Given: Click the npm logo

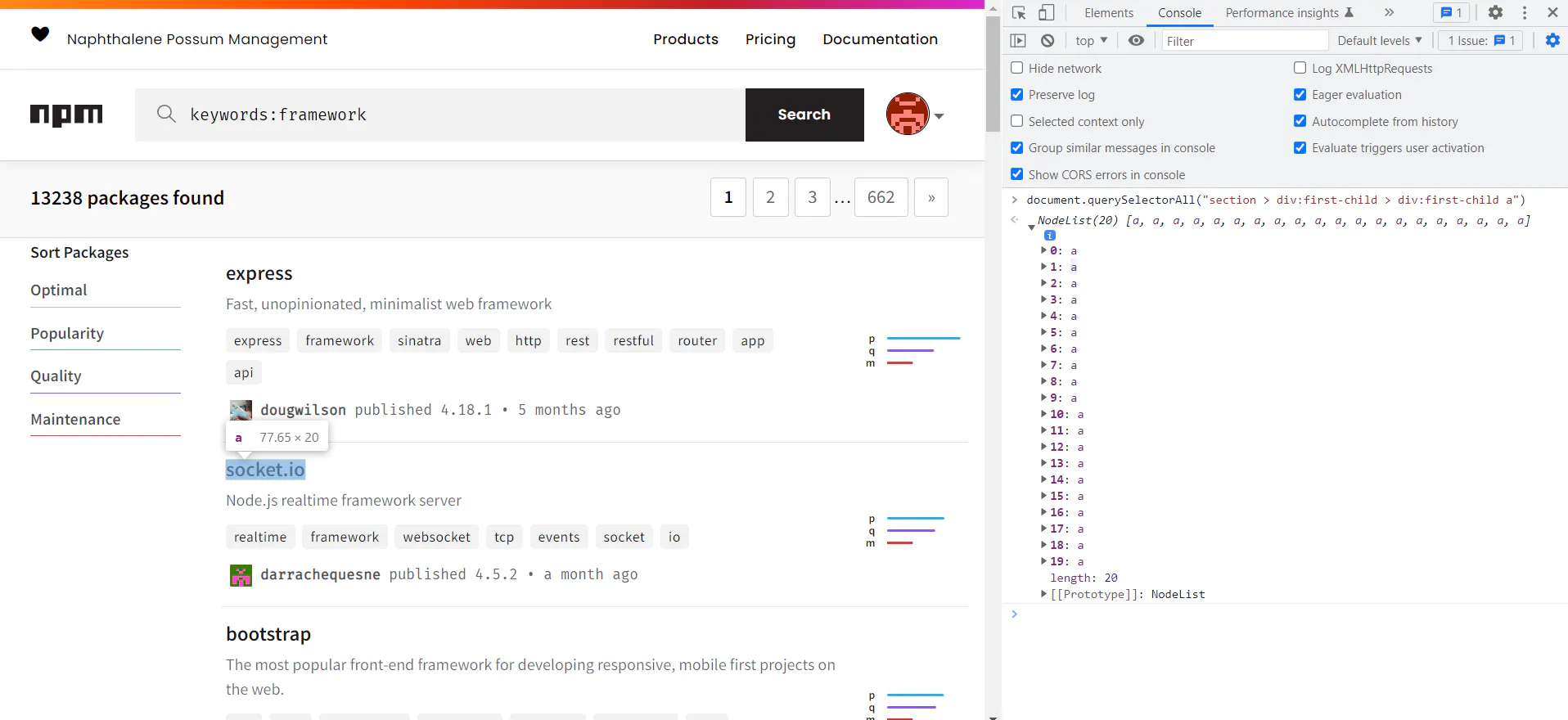Looking at the screenshot, I should coord(66,115).
